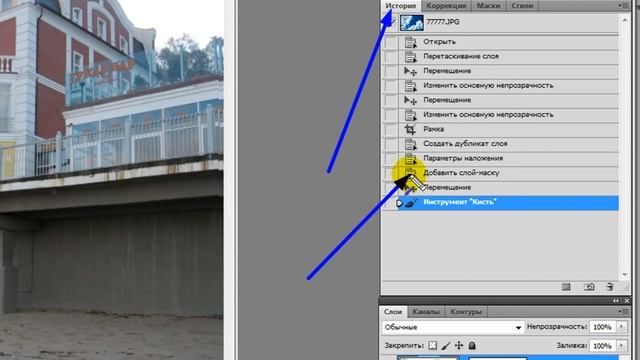Screen dimensions: 640x360
Task: Select the "Создать дубликат слоя" state label
Action: pyautogui.click(x=465, y=144)
